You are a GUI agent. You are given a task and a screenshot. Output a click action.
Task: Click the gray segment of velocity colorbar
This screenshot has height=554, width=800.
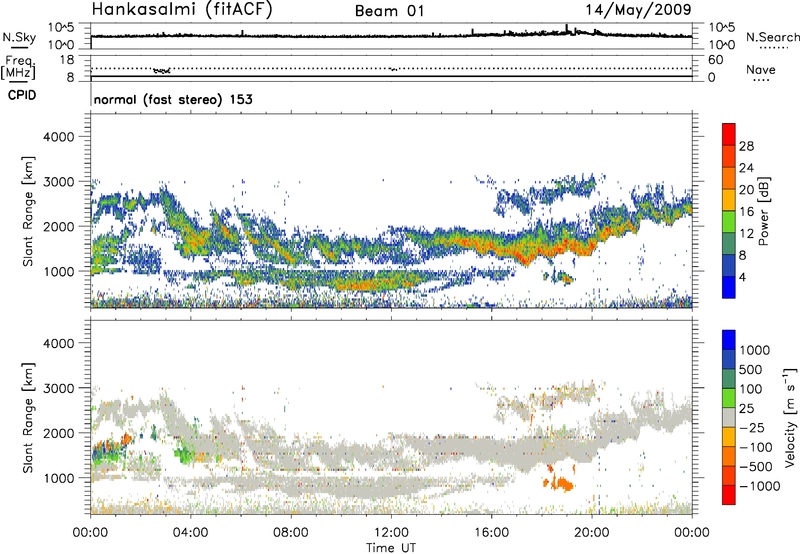(729, 418)
